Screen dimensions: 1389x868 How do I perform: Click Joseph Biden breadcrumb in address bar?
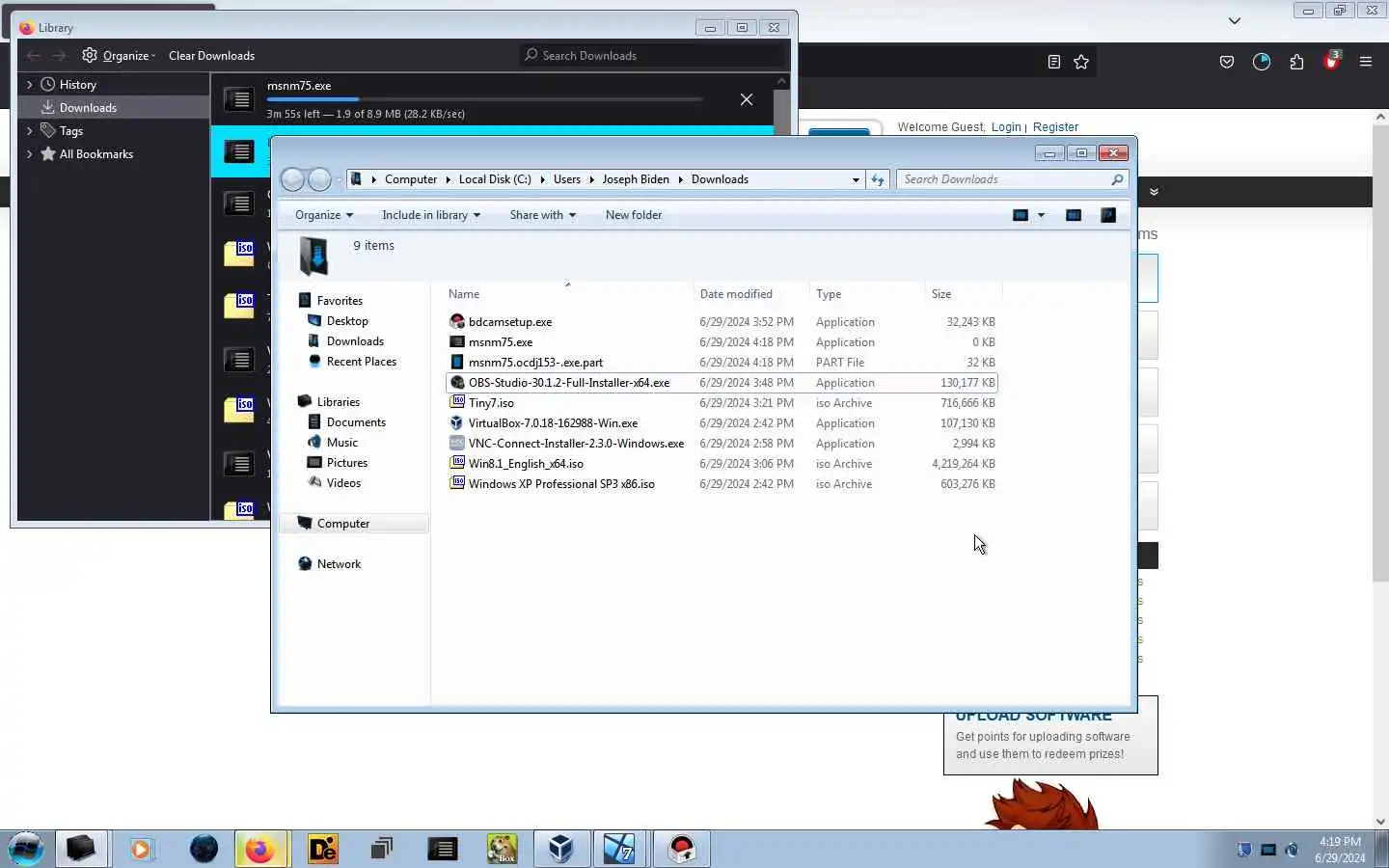point(636,179)
